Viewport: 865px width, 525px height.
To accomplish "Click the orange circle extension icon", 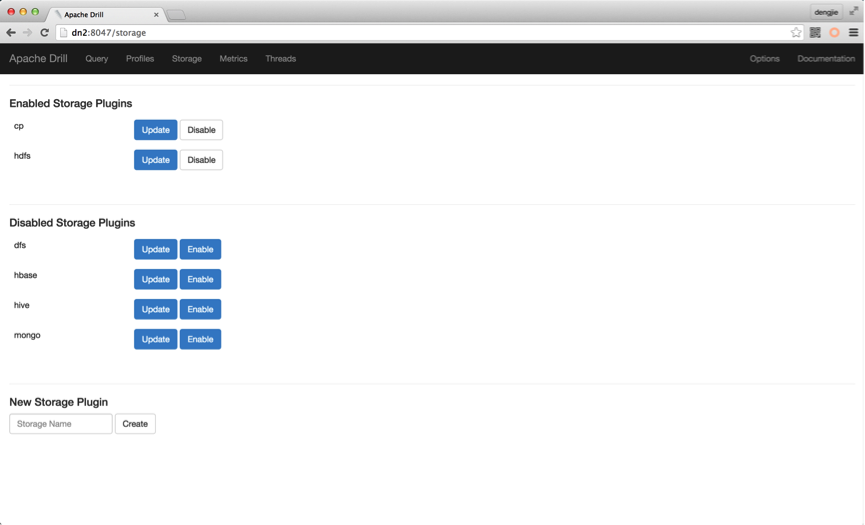I will (834, 33).
